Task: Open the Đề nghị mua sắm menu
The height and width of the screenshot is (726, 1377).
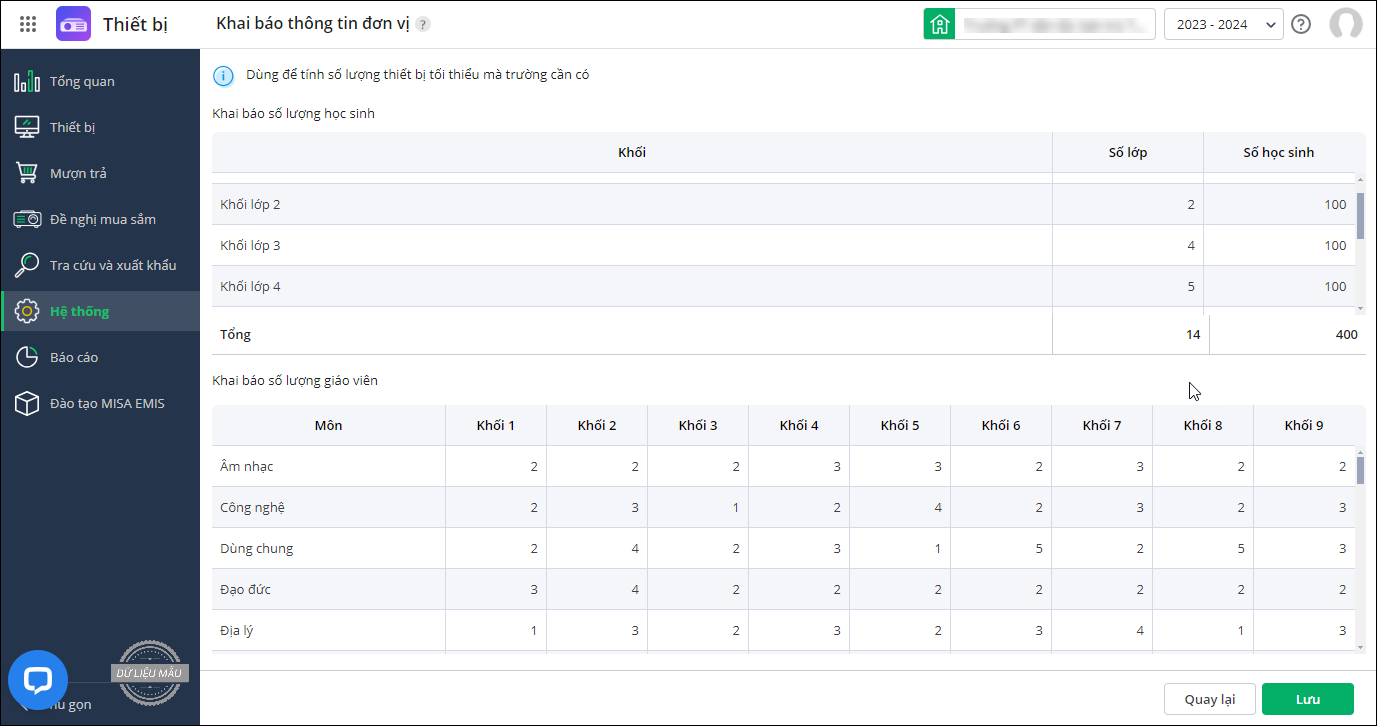Action: coord(102,219)
